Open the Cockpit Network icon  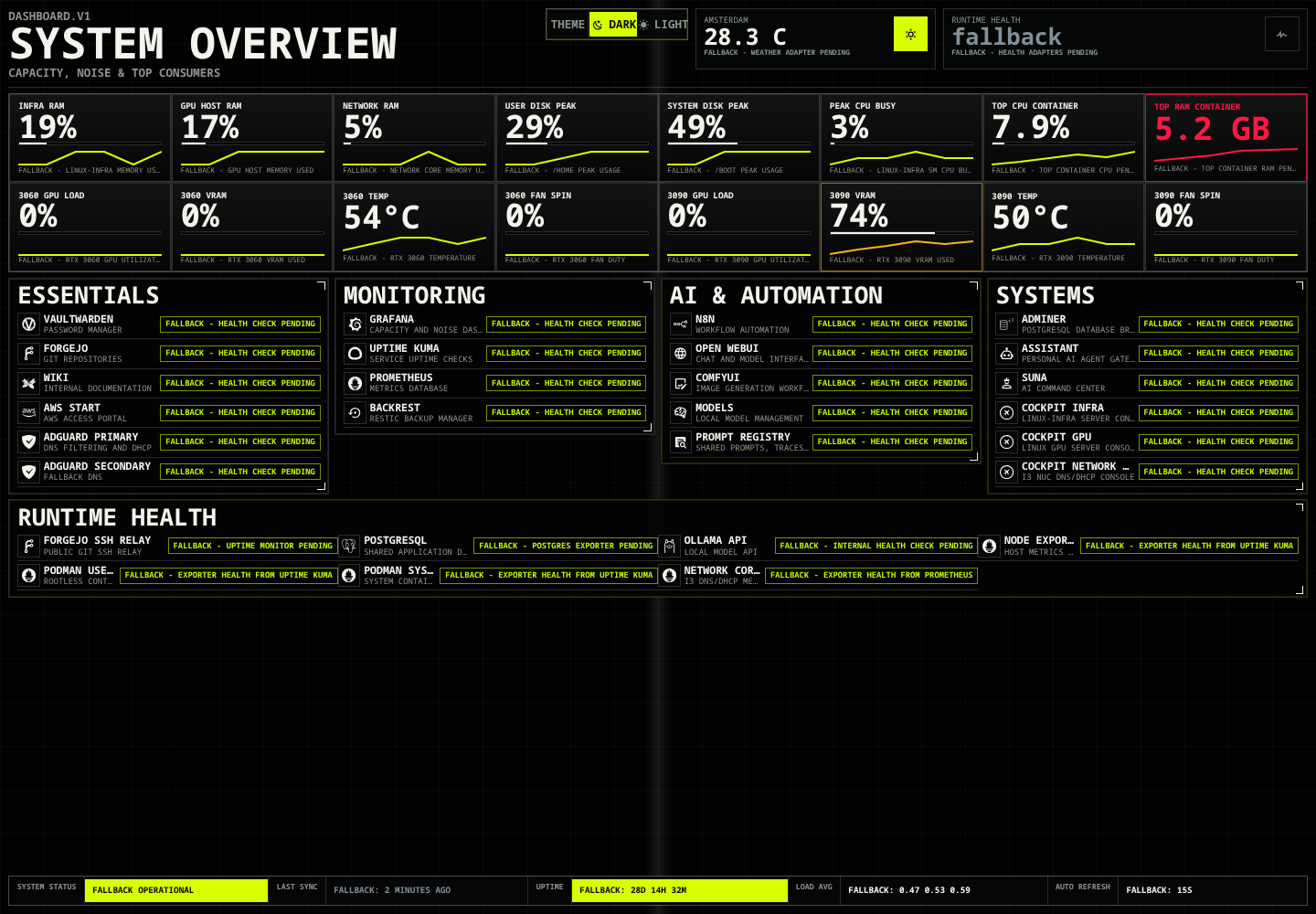(x=1006, y=472)
